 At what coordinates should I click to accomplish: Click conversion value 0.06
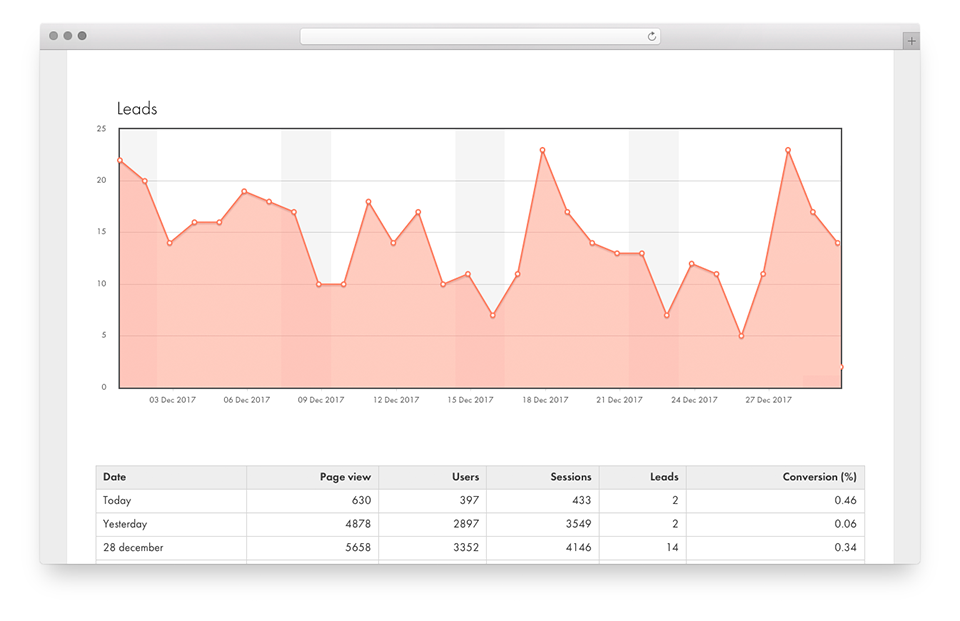846,524
